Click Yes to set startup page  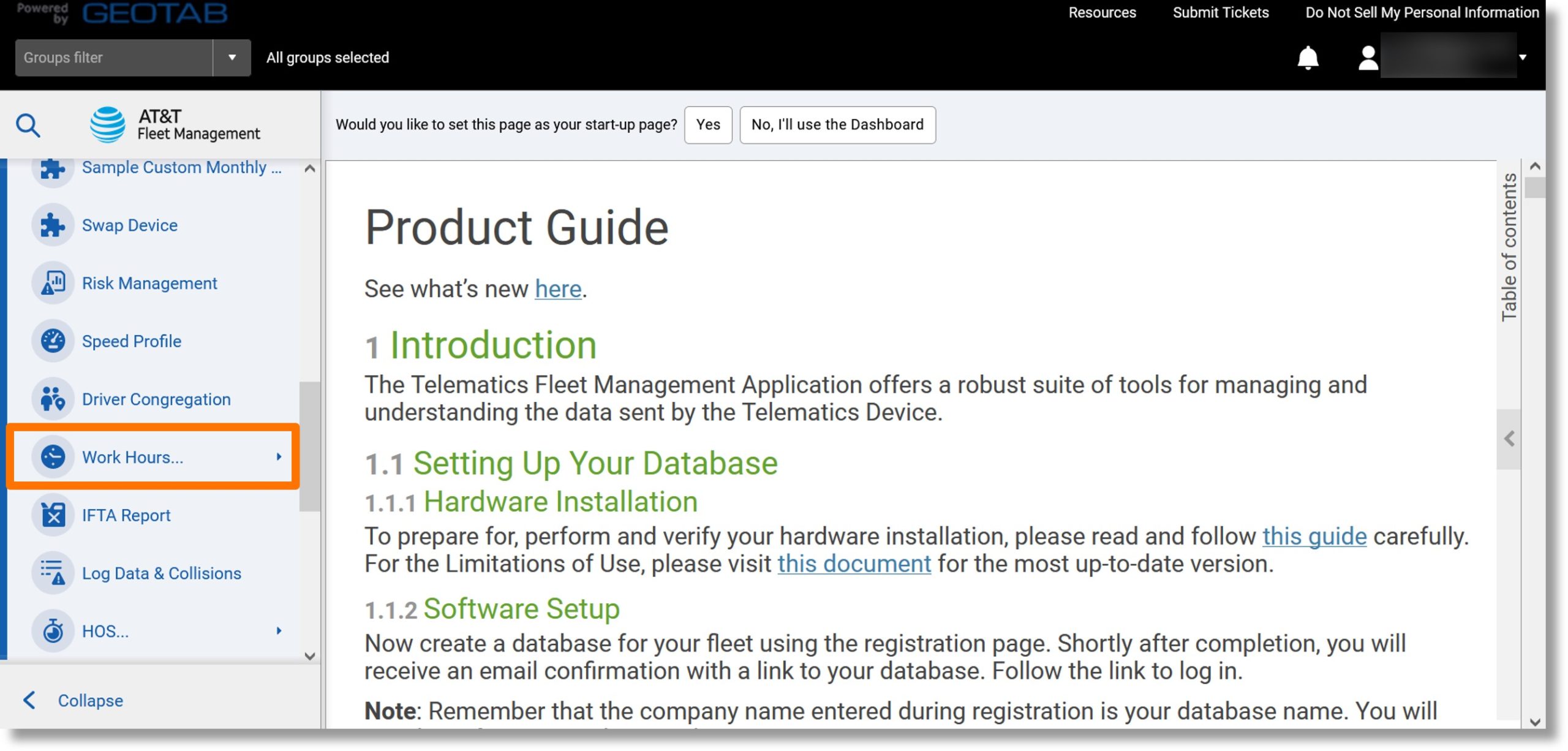pyautogui.click(x=709, y=124)
